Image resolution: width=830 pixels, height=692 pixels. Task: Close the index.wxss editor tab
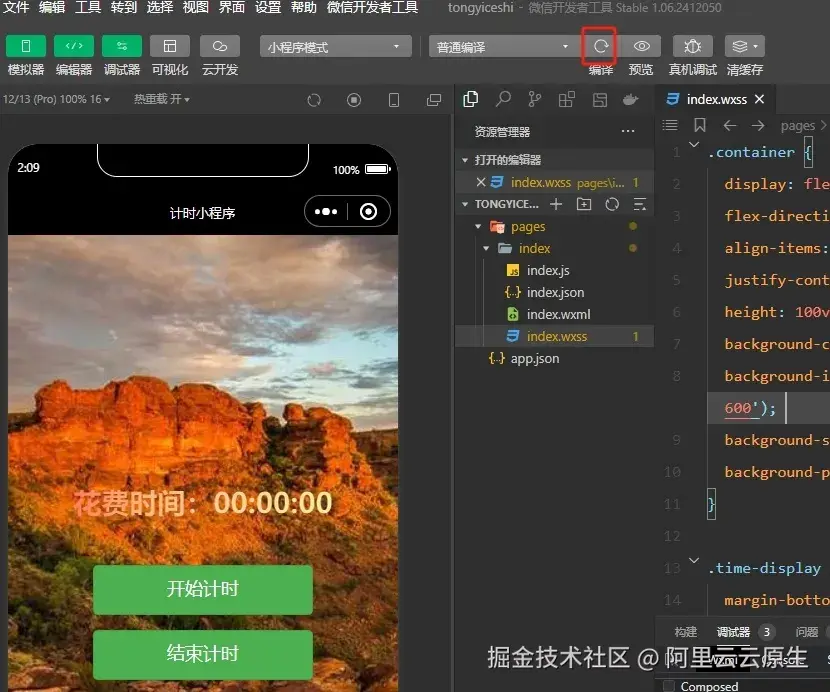pyautogui.click(x=761, y=99)
